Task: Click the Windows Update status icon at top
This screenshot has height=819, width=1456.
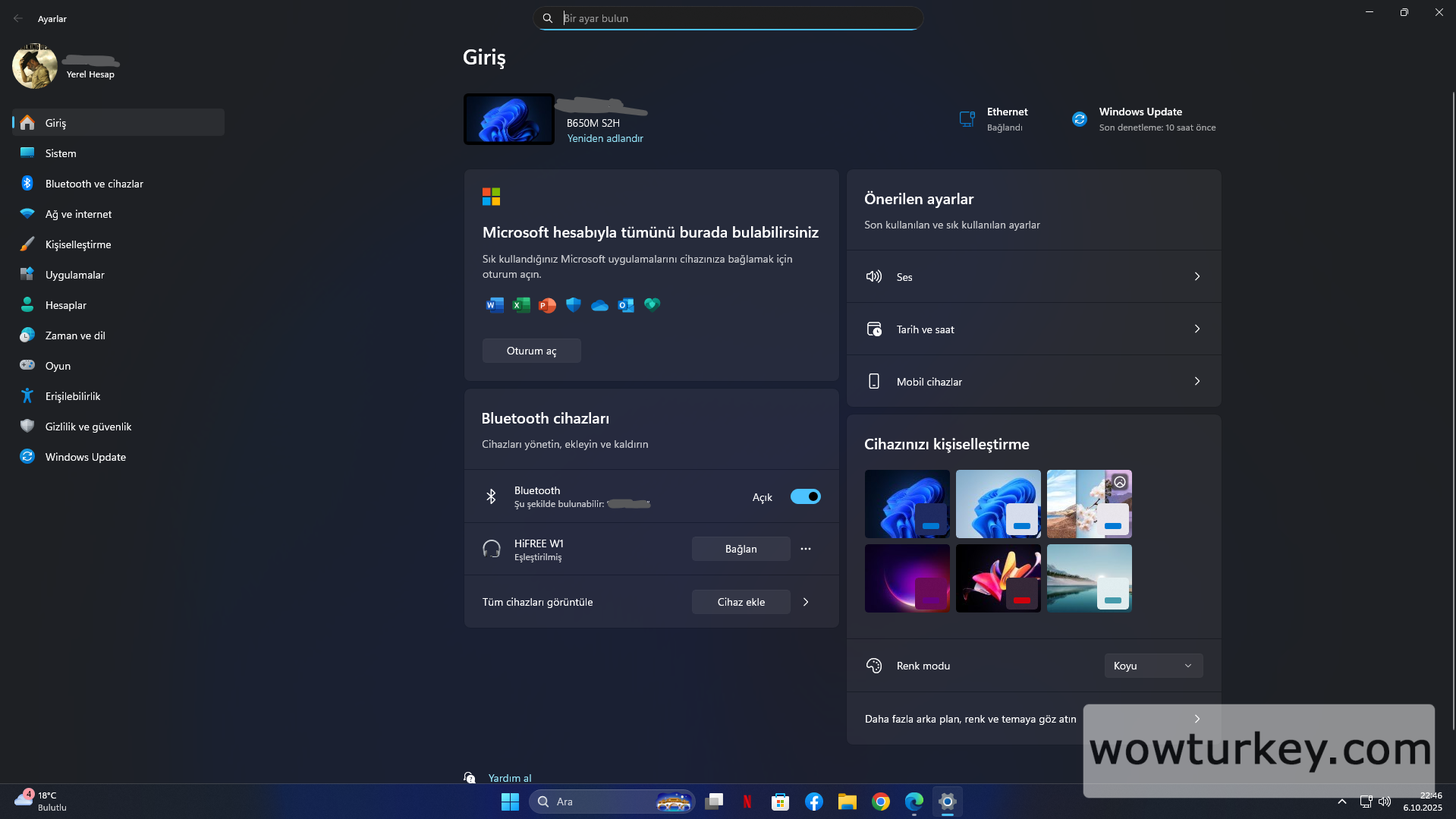Action: click(1079, 119)
